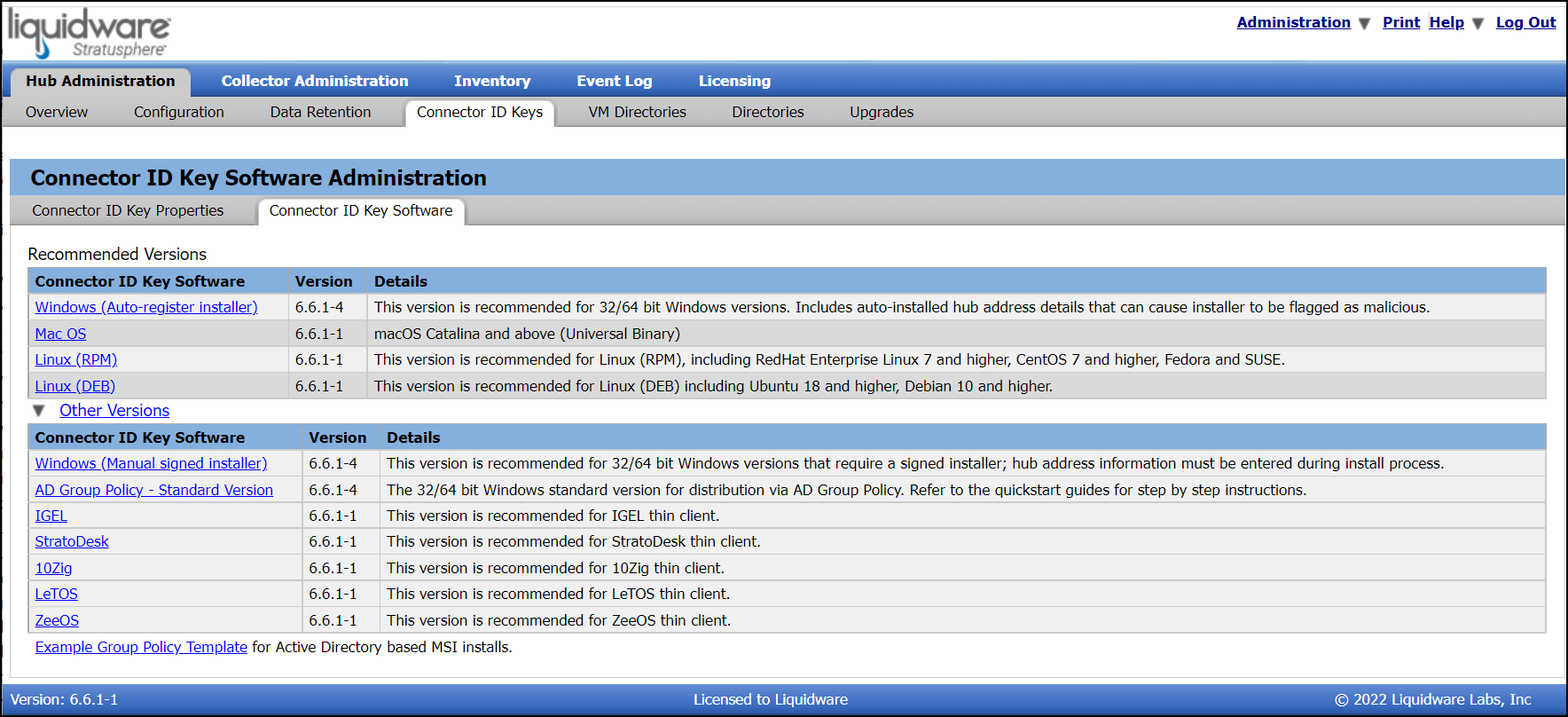
Task: Select the Directories sub-tab
Action: (768, 112)
